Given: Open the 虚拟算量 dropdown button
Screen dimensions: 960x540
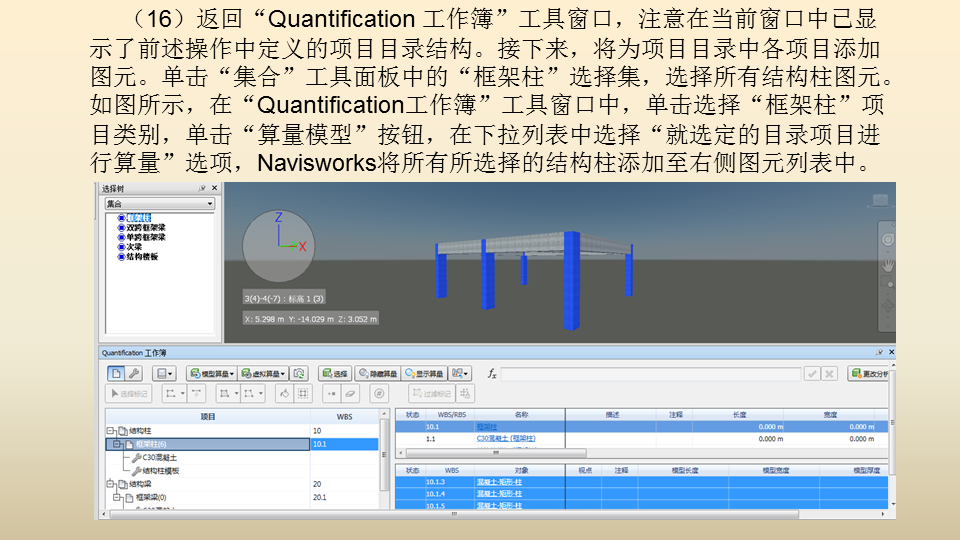Looking at the screenshot, I should click(263, 373).
